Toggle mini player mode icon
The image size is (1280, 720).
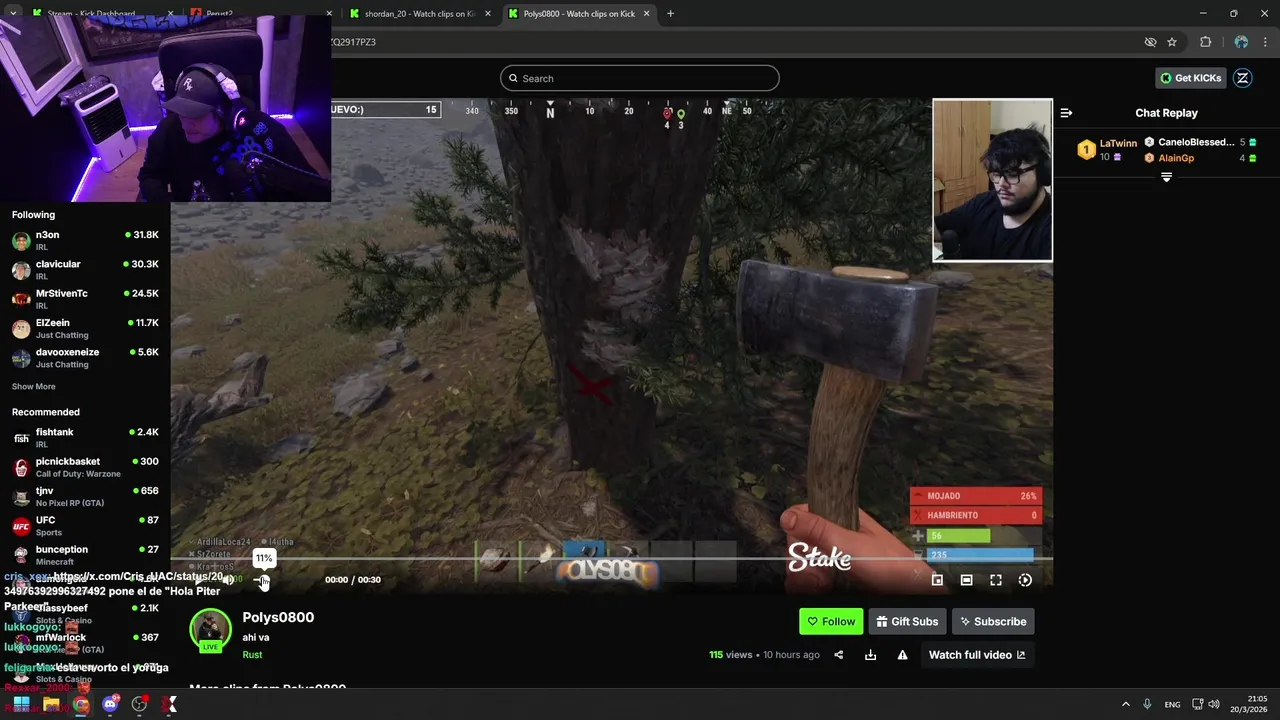(937, 580)
